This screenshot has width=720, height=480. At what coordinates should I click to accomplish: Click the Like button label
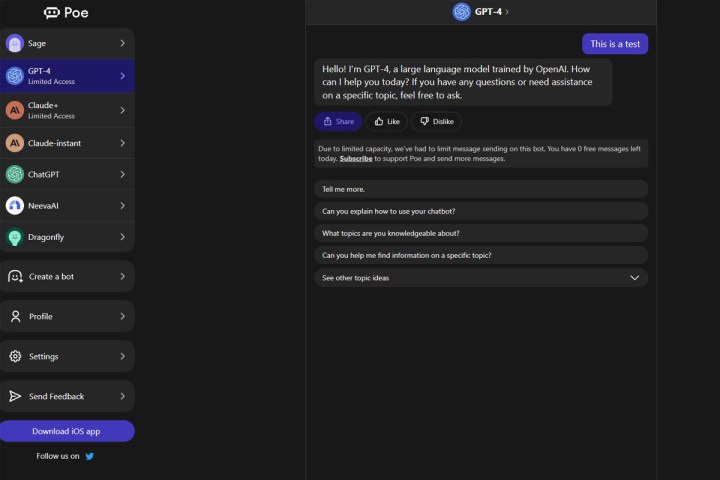(393, 122)
